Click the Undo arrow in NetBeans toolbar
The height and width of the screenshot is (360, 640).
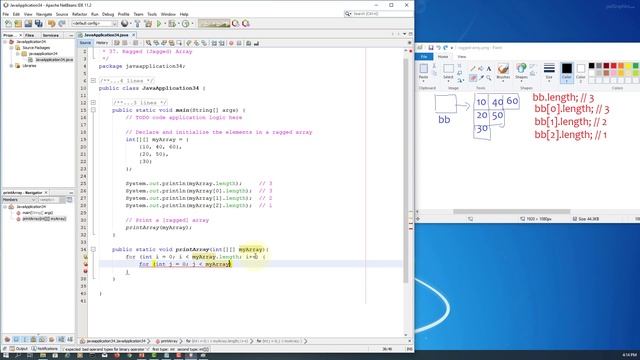[51, 24]
